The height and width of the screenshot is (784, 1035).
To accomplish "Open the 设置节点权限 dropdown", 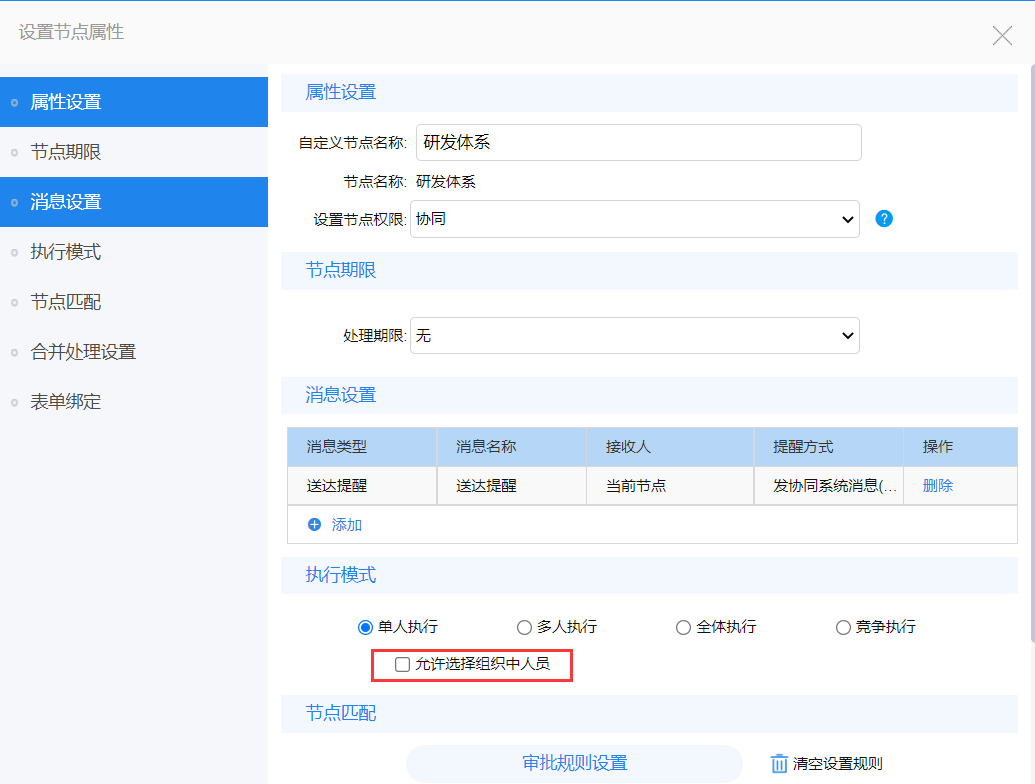I will pos(635,219).
